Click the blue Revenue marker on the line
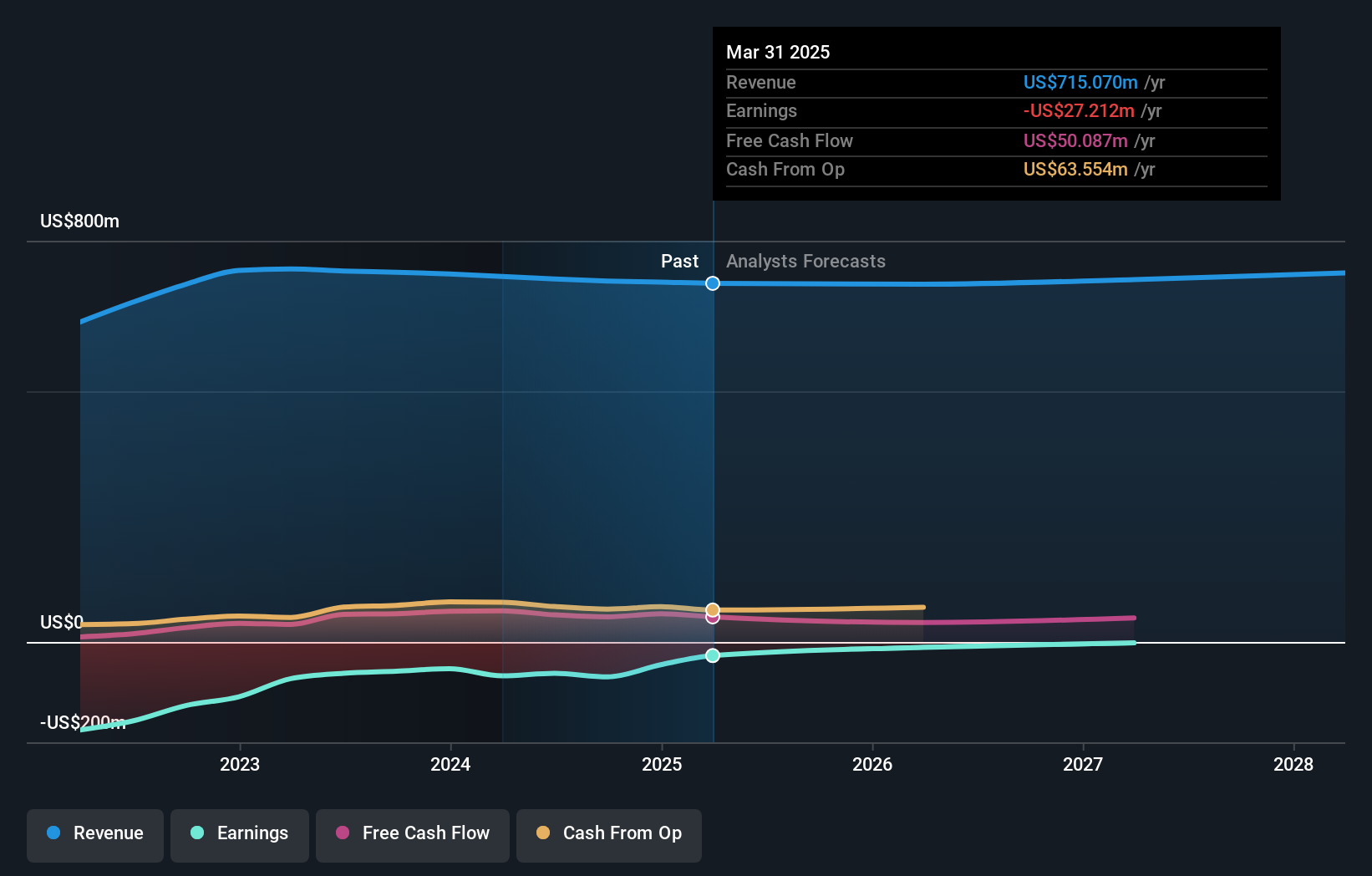Screen dimensions: 1372x876 713,283
